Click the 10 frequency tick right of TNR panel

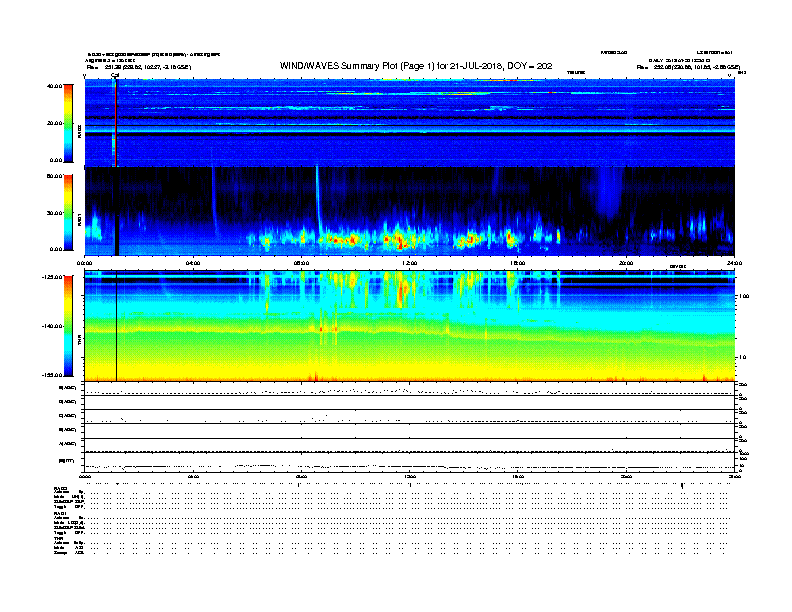pos(742,357)
